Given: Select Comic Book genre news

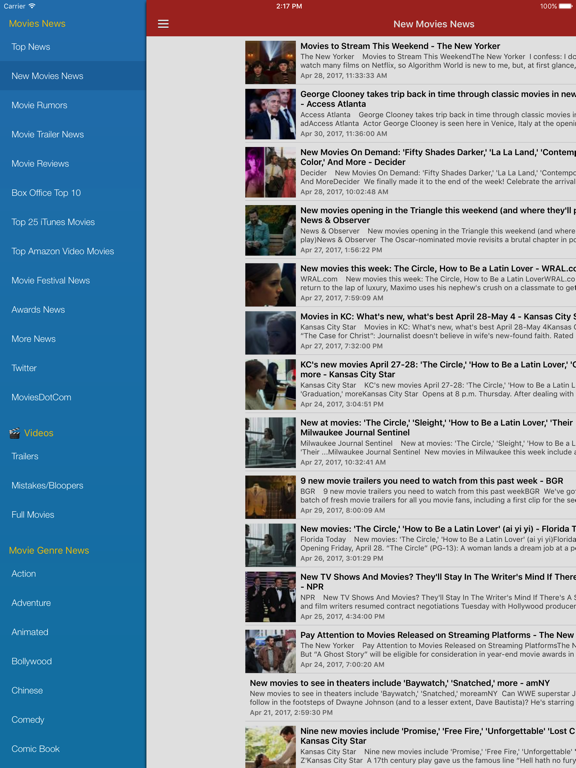Looking at the screenshot, I should coord(73,749).
